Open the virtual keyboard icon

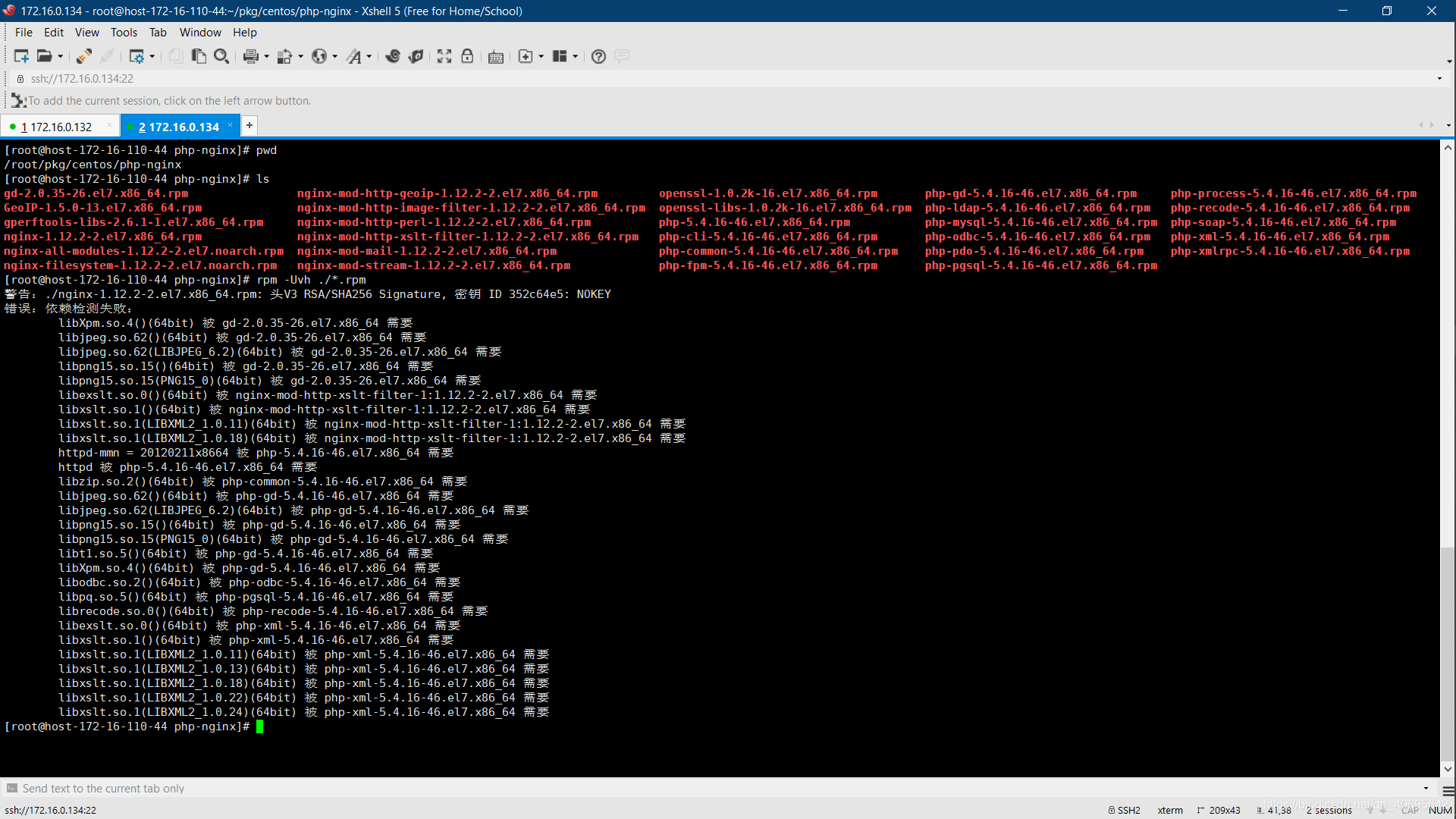[x=496, y=57]
